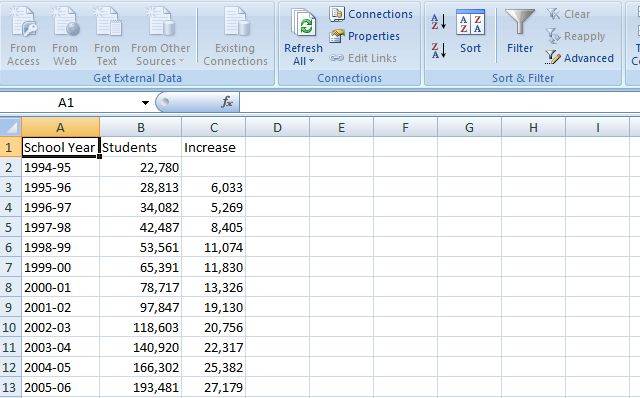The width and height of the screenshot is (640, 398).
Task: Click the Clear filter button
Action: (568, 14)
